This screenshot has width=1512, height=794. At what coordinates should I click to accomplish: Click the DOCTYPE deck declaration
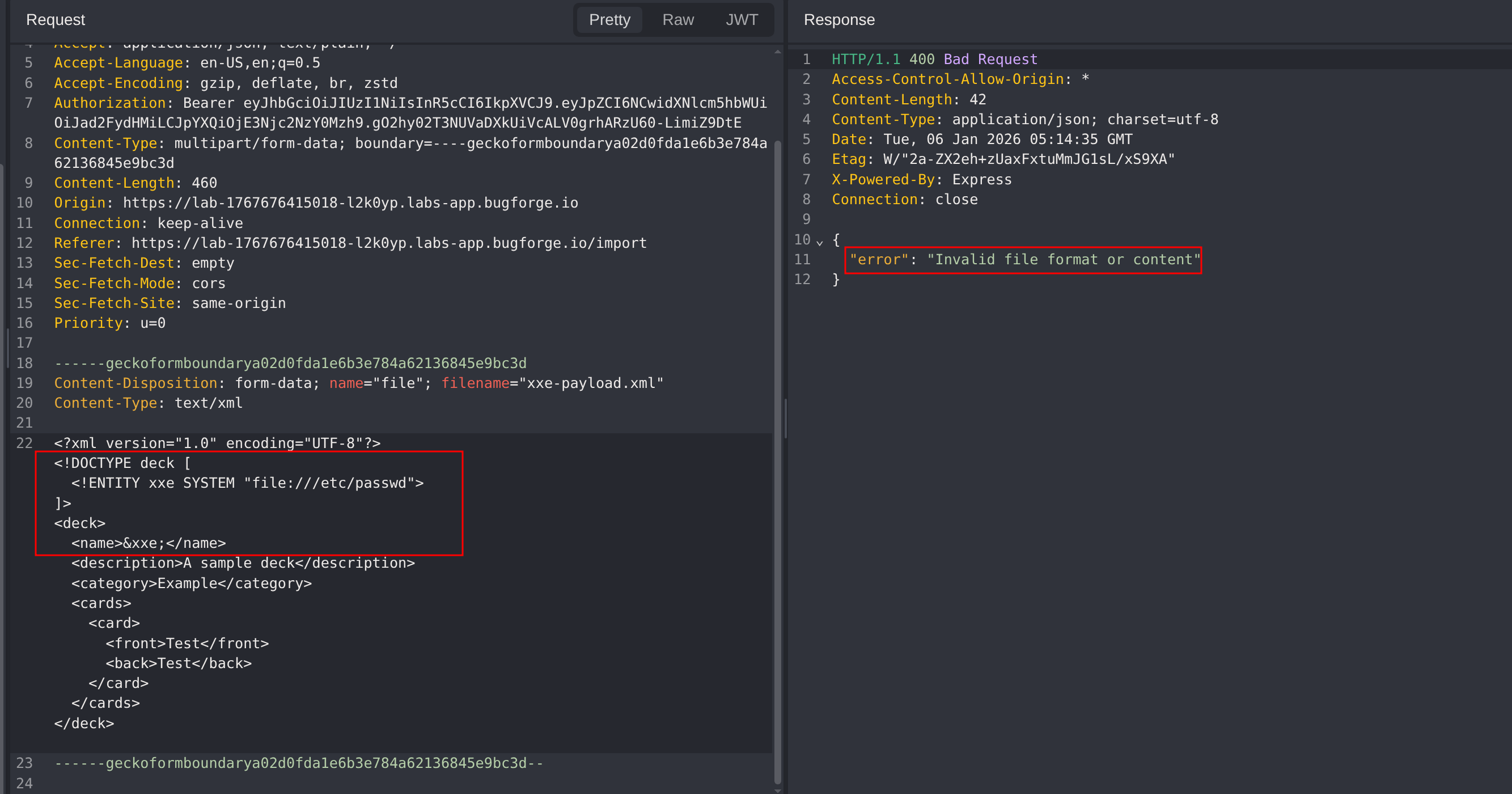coord(122,463)
